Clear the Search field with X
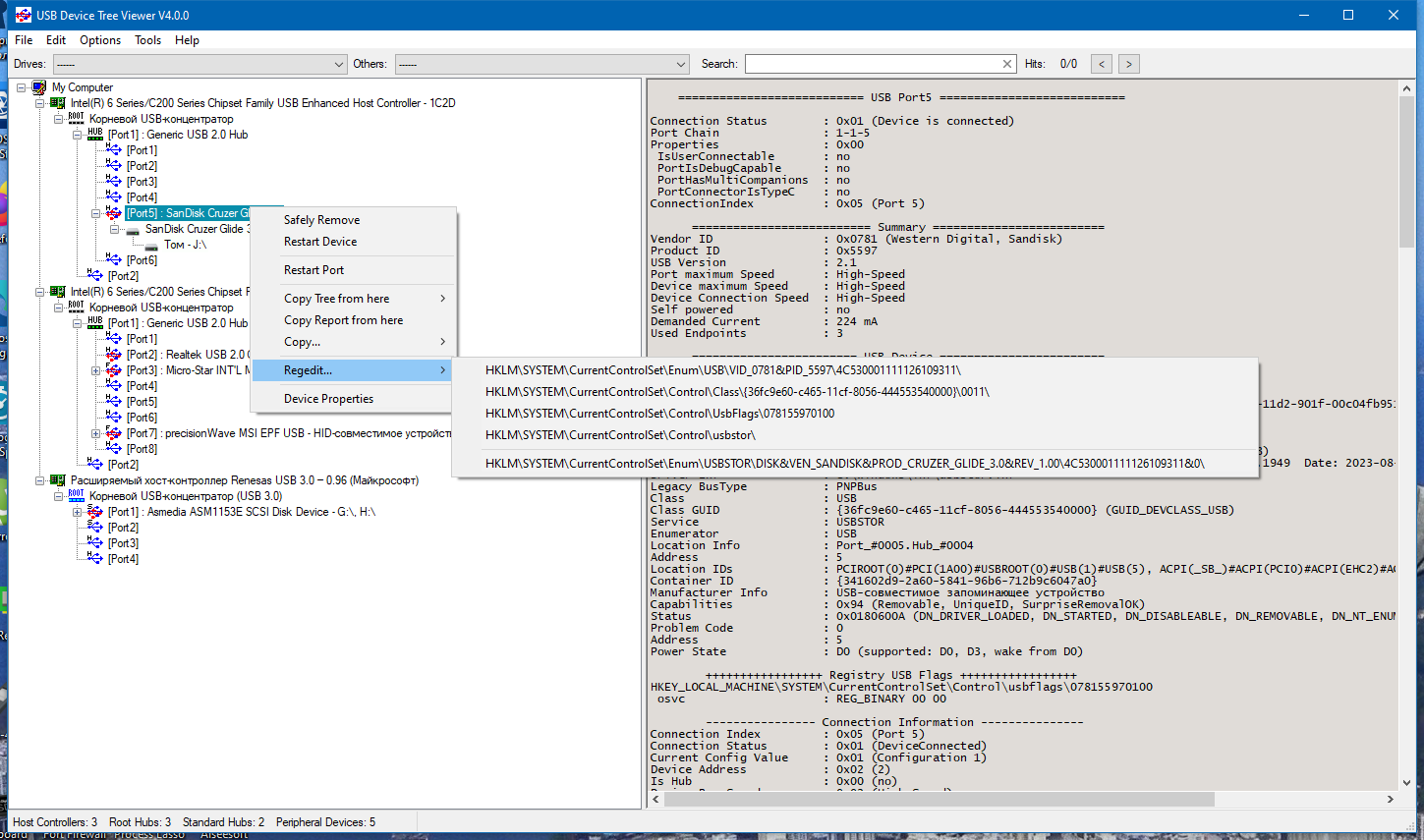 (1007, 64)
